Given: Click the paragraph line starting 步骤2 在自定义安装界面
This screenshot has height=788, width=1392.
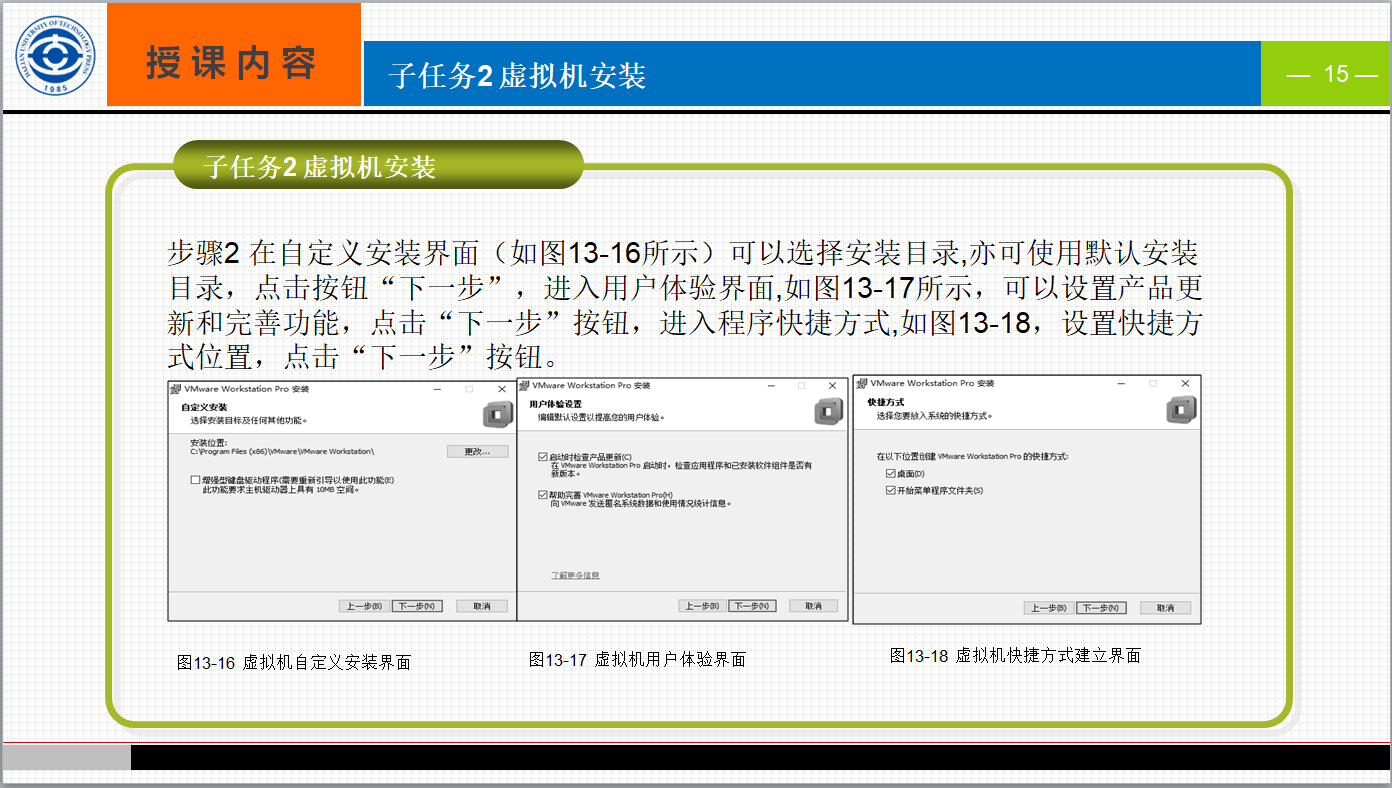Looking at the screenshot, I should (x=683, y=253).
